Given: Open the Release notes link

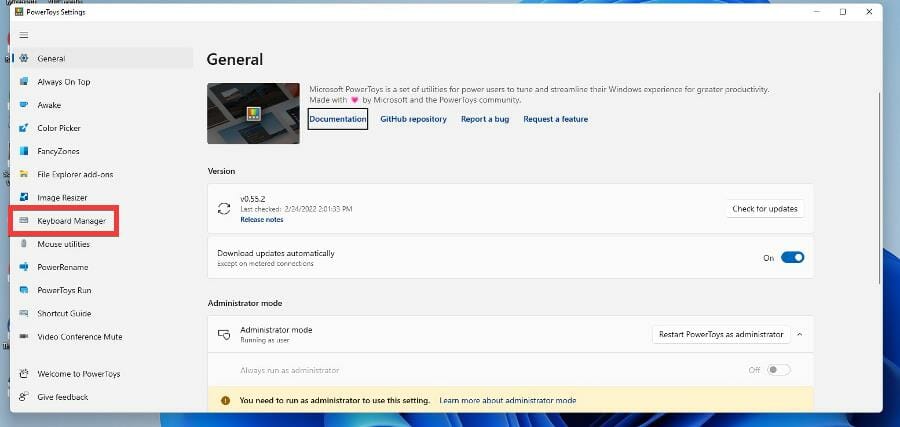Looking at the screenshot, I should [262, 219].
